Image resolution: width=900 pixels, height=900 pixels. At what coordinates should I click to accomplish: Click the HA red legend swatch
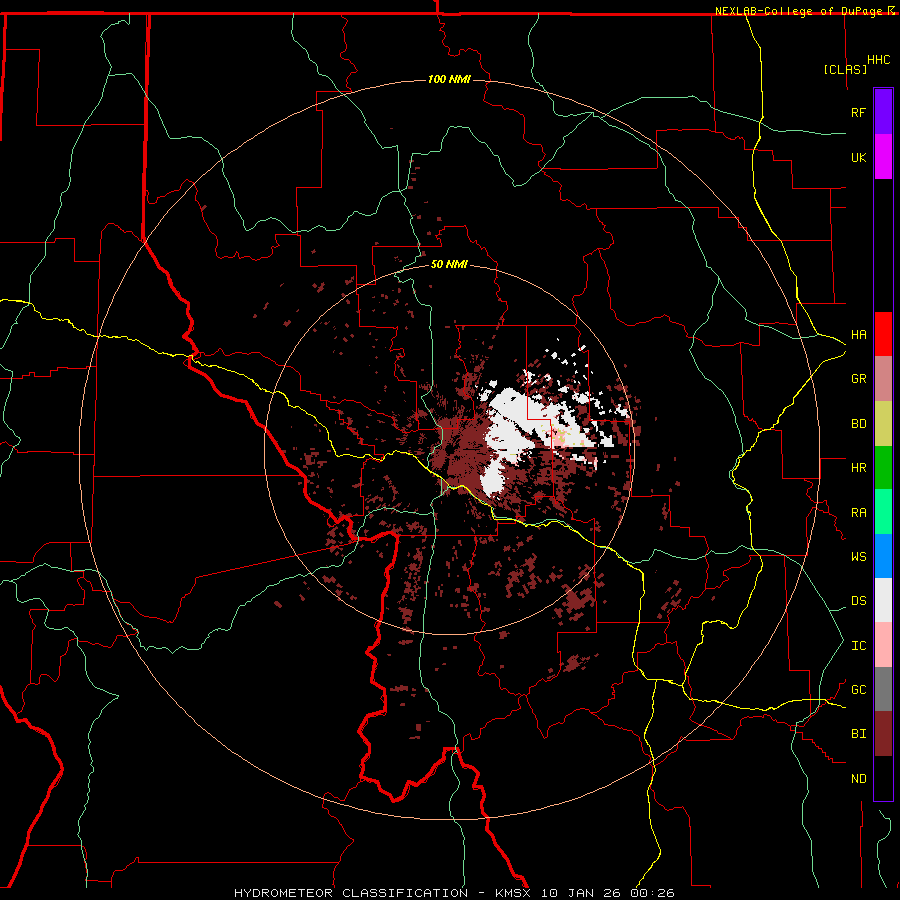point(883,334)
